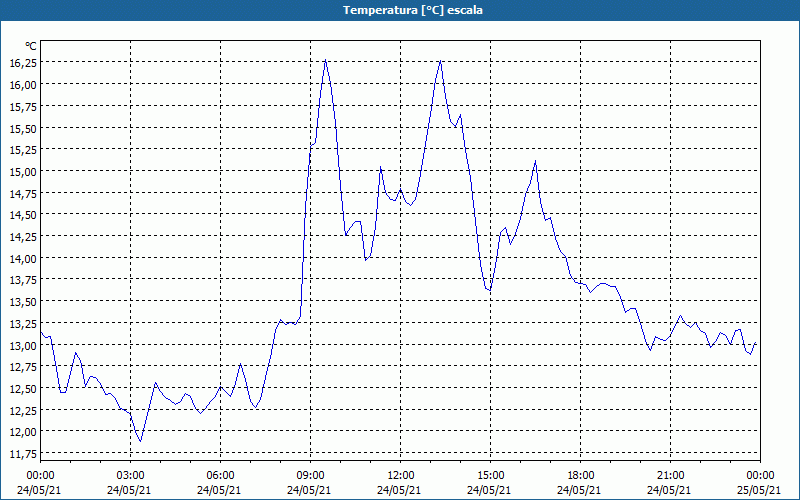Select the 16,25 y-axis label
The height and width of the screenshot is (500, 800).
[23, 63]
